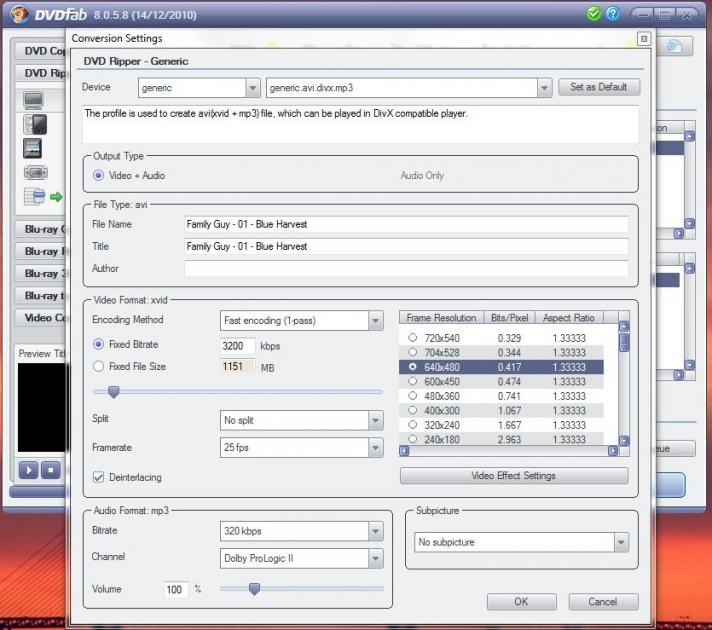Viewport: 712px width, 630px height.
Task: Click the Title input field
Action: [406, 246]
